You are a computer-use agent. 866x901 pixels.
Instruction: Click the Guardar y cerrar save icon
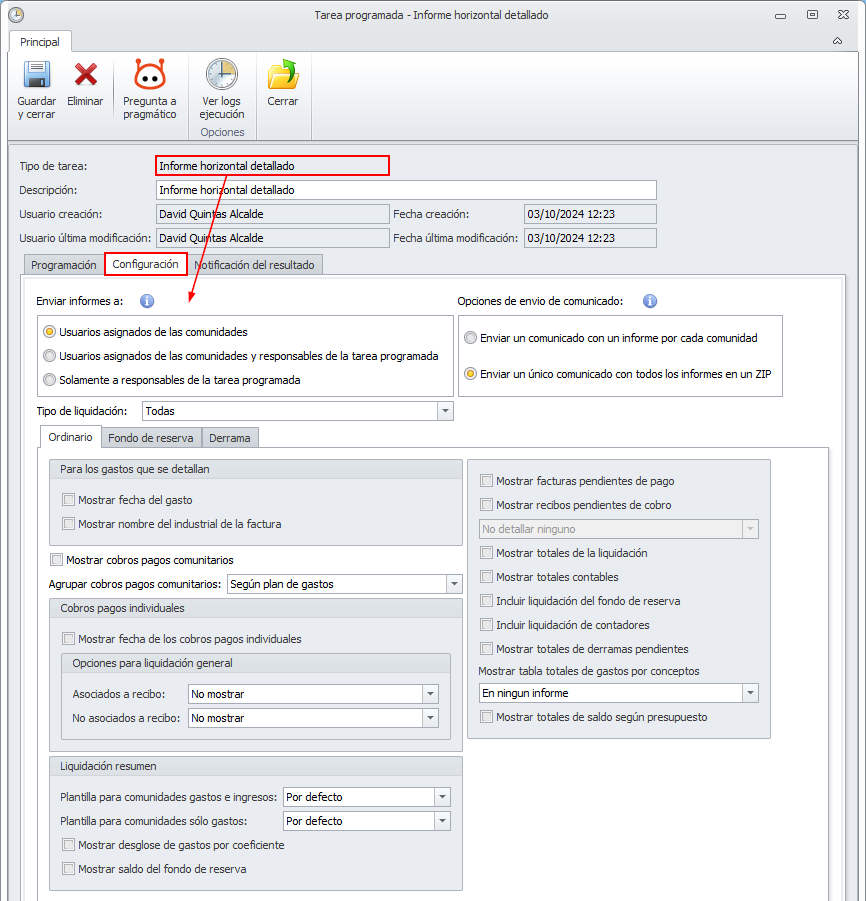point(37,75)
